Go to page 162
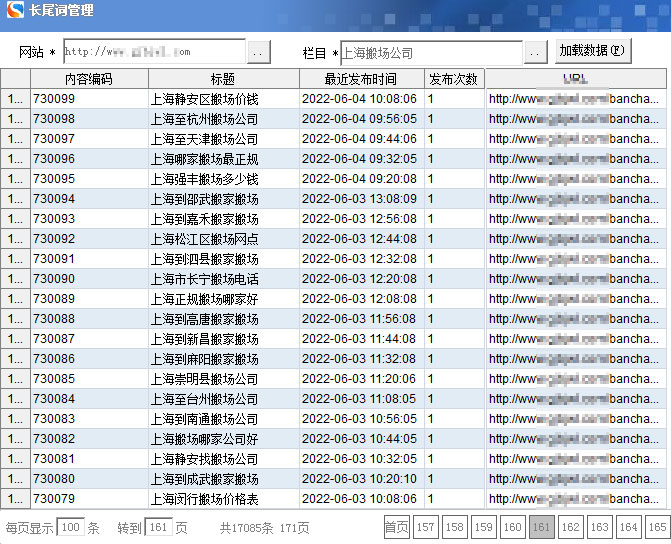 [x=571, y=527]
